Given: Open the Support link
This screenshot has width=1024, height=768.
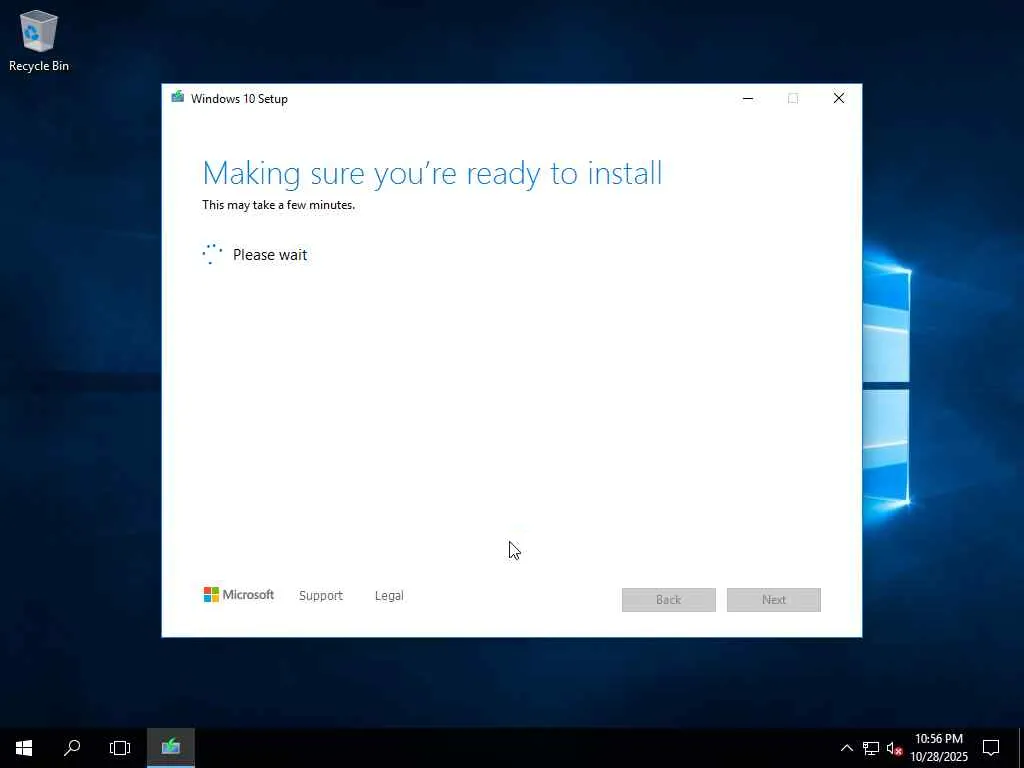Looking at the screenshot, I should point(321,596).
